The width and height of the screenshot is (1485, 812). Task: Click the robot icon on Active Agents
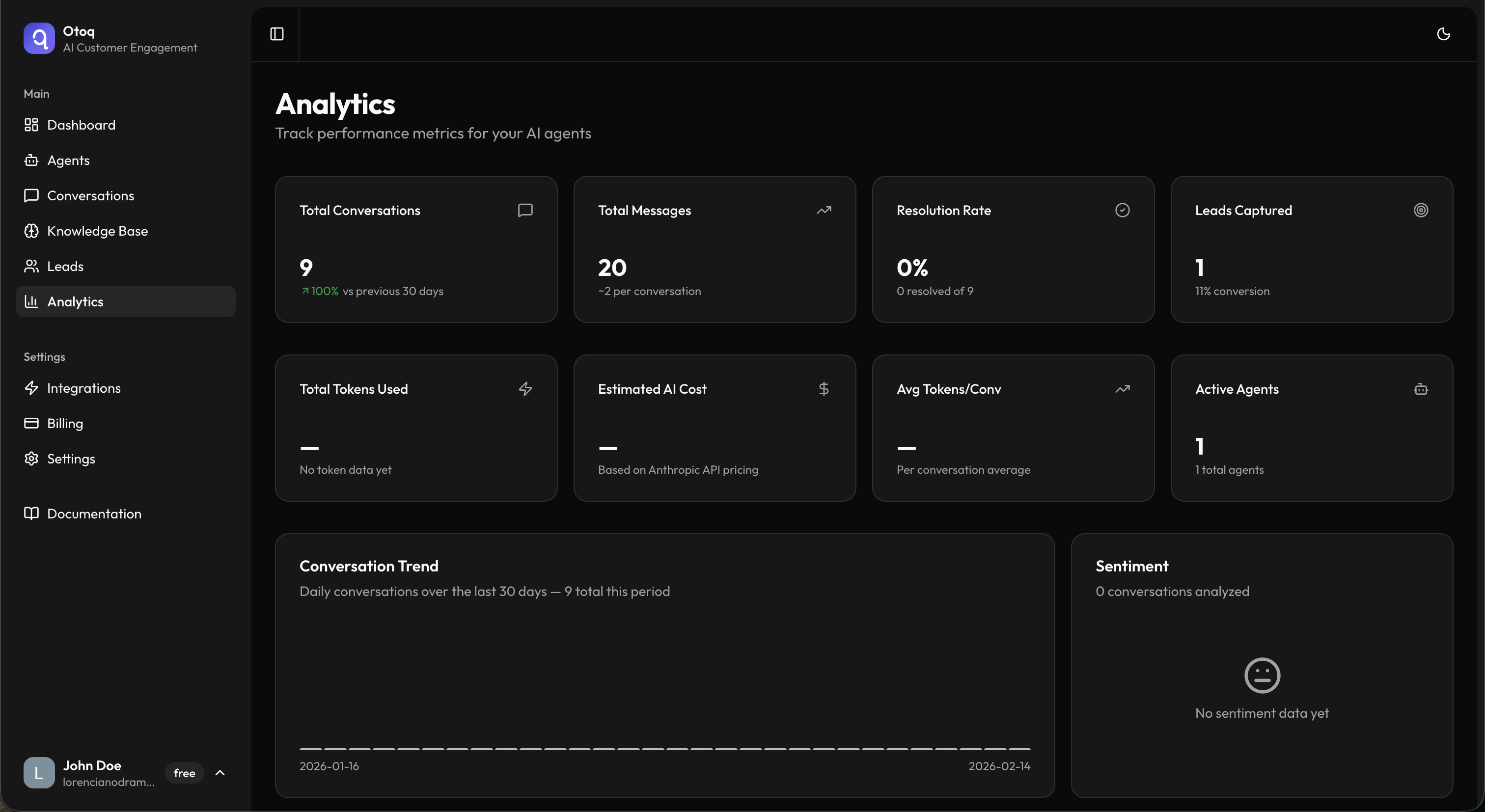coord(1421,389)
